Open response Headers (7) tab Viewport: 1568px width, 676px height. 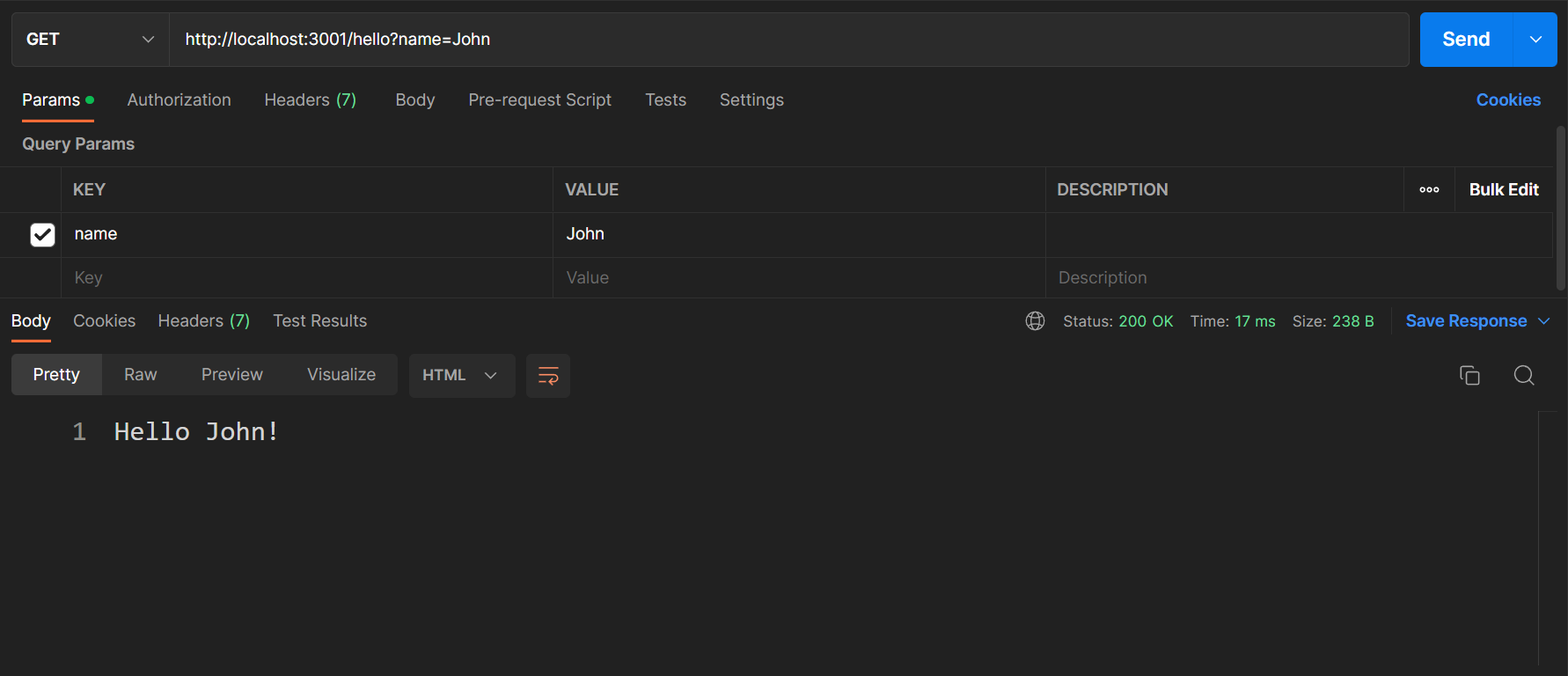[x=203, y=321]
